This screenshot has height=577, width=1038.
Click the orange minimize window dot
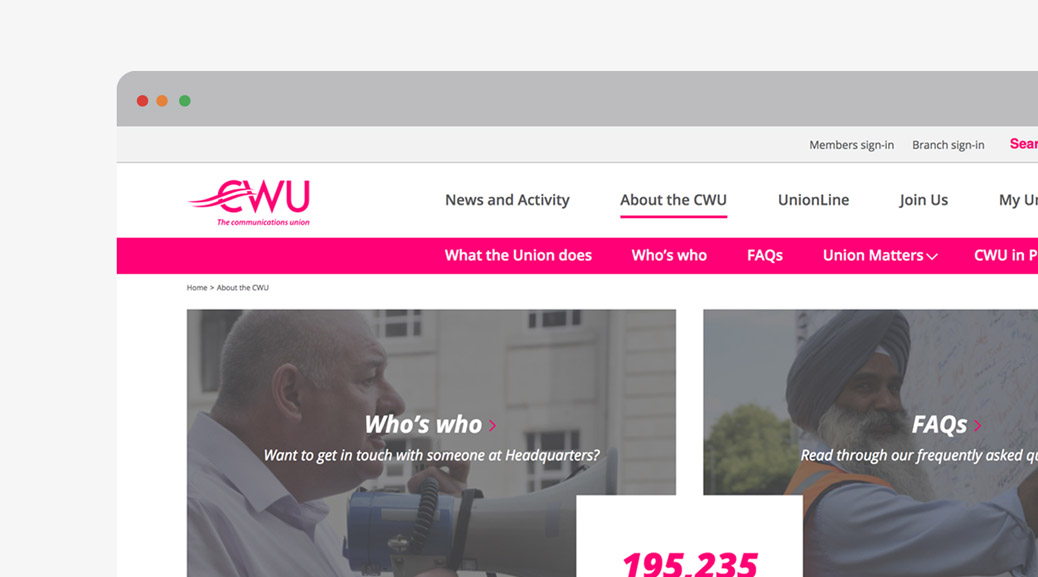pos(162,101)
